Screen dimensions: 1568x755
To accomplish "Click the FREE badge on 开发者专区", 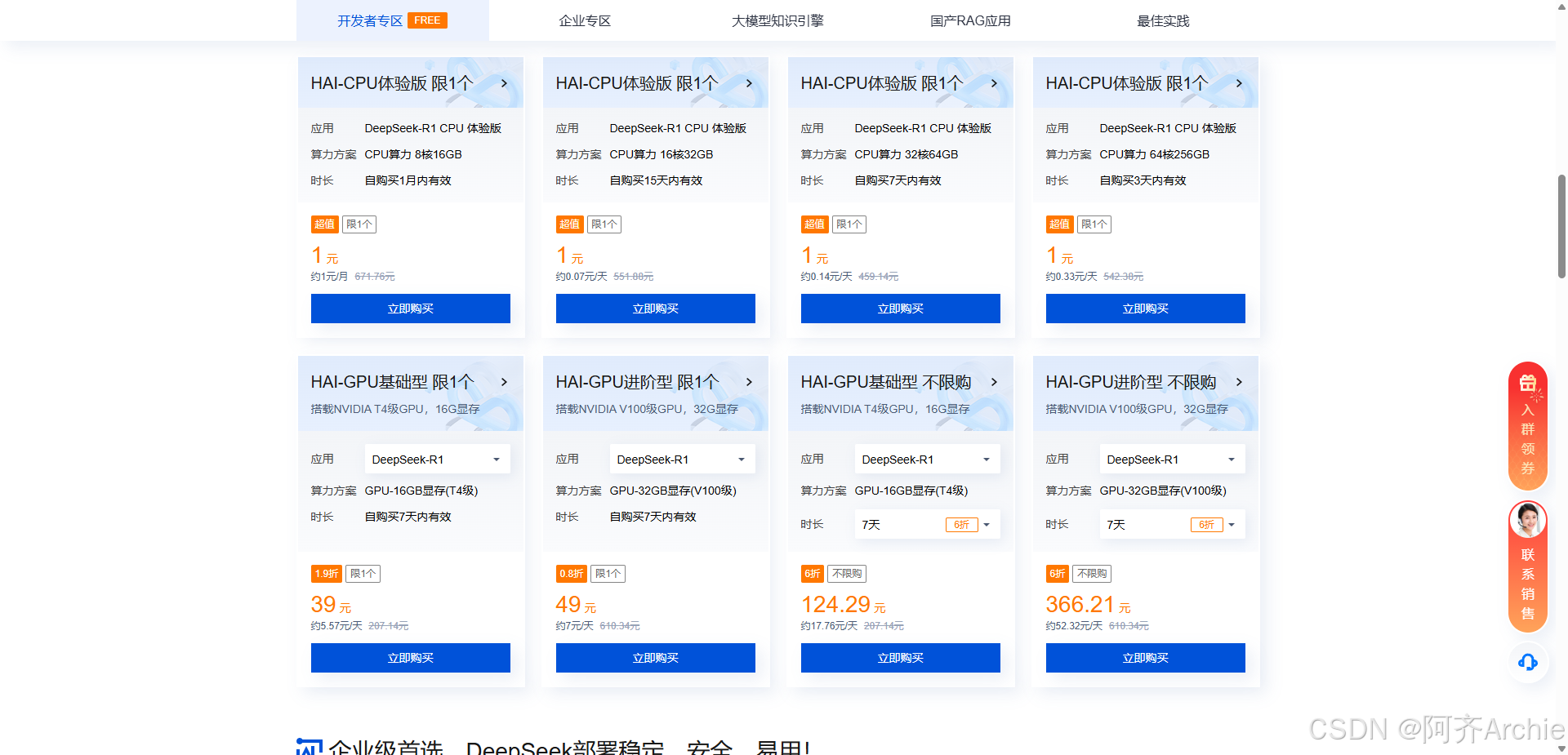I will tap(427, 20).
